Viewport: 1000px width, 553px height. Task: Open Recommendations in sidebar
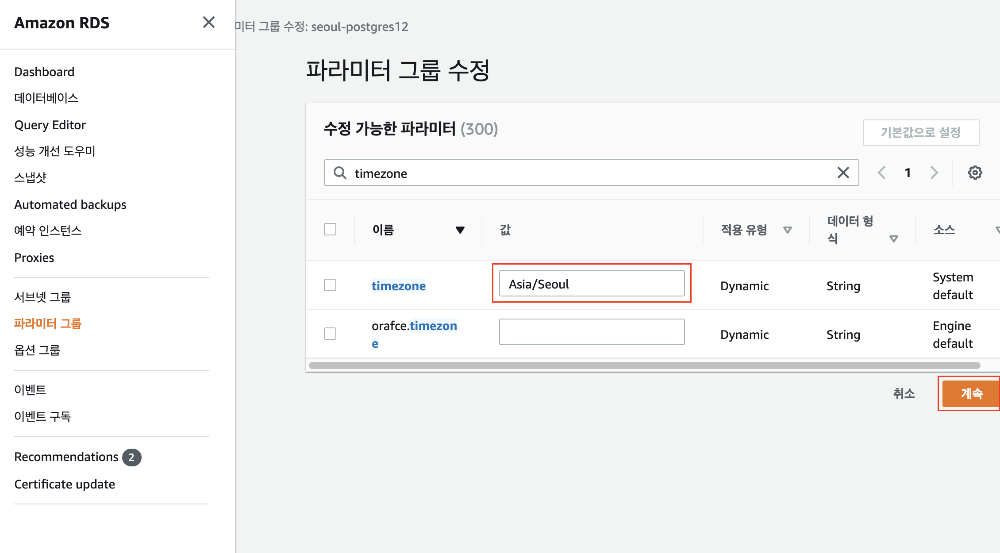coord(66,457)
